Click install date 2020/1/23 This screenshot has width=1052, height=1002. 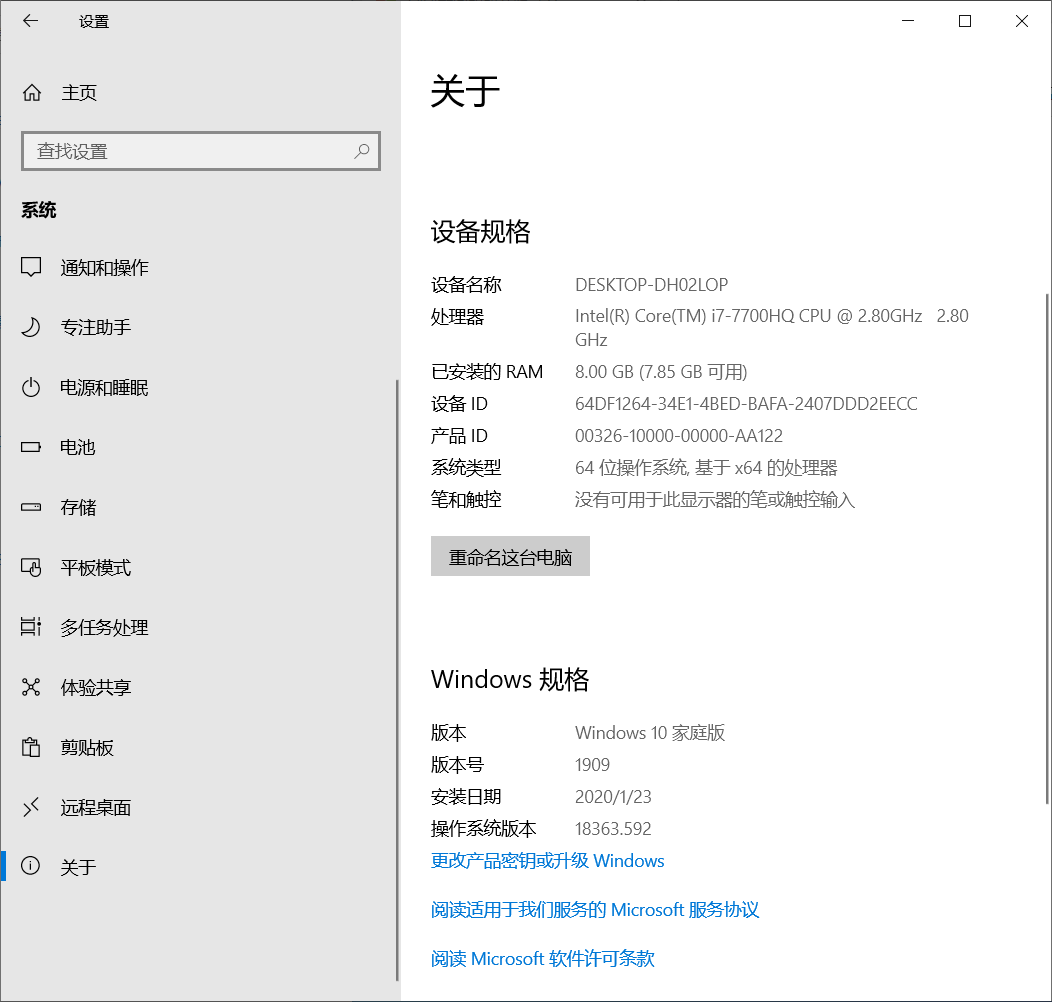tap(613, 797)
